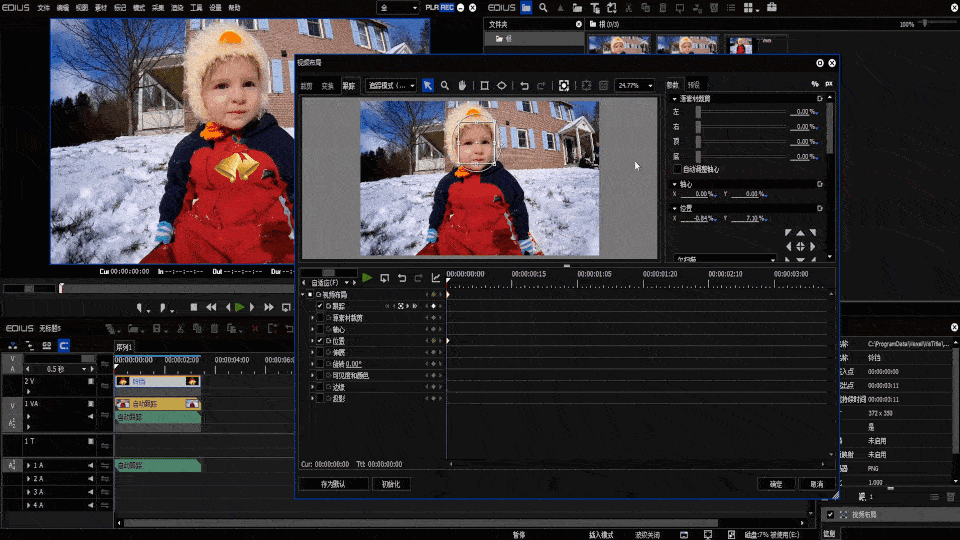Open the 0.5 秒 timeline scale dropdown
The width and height of the screenshot is (960, 540).
pyautogui.click(x=84, y=369)
